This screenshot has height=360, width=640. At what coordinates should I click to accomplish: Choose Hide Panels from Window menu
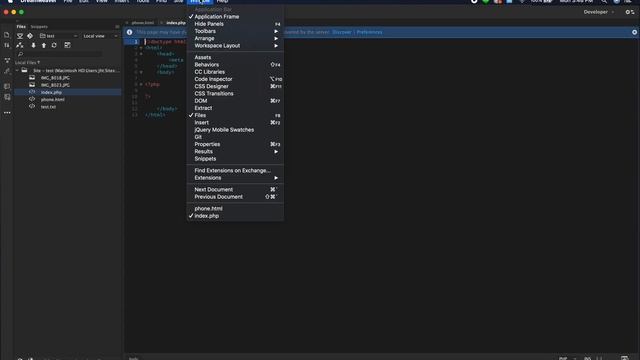pos(236,24)
